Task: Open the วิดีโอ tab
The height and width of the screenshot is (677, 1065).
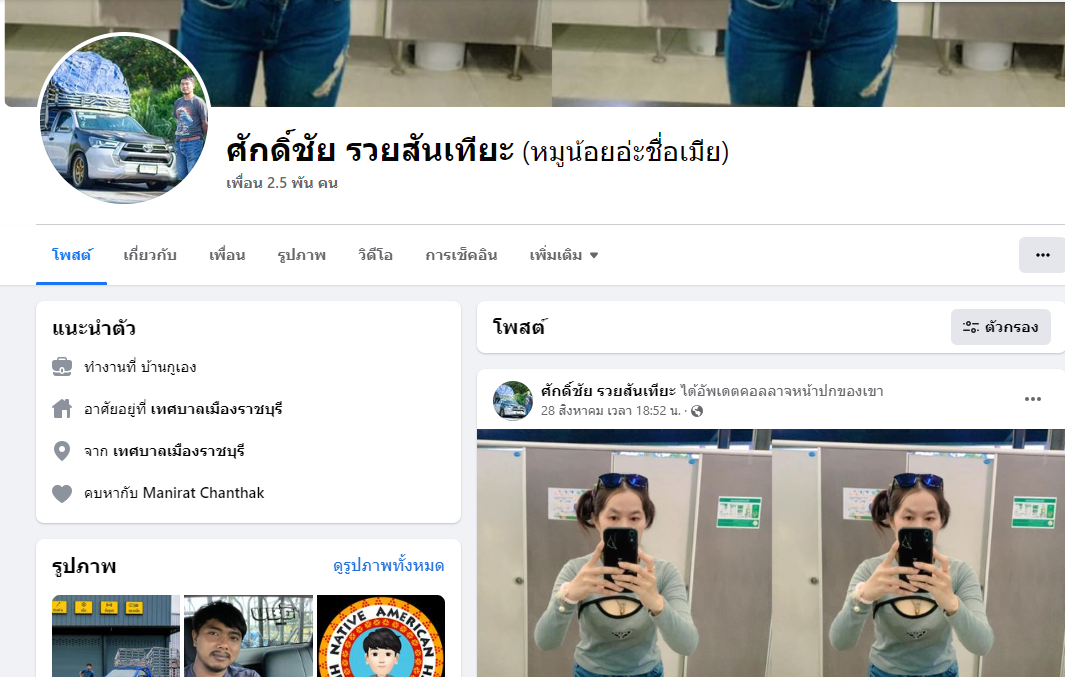Action: tap(376, 255)
